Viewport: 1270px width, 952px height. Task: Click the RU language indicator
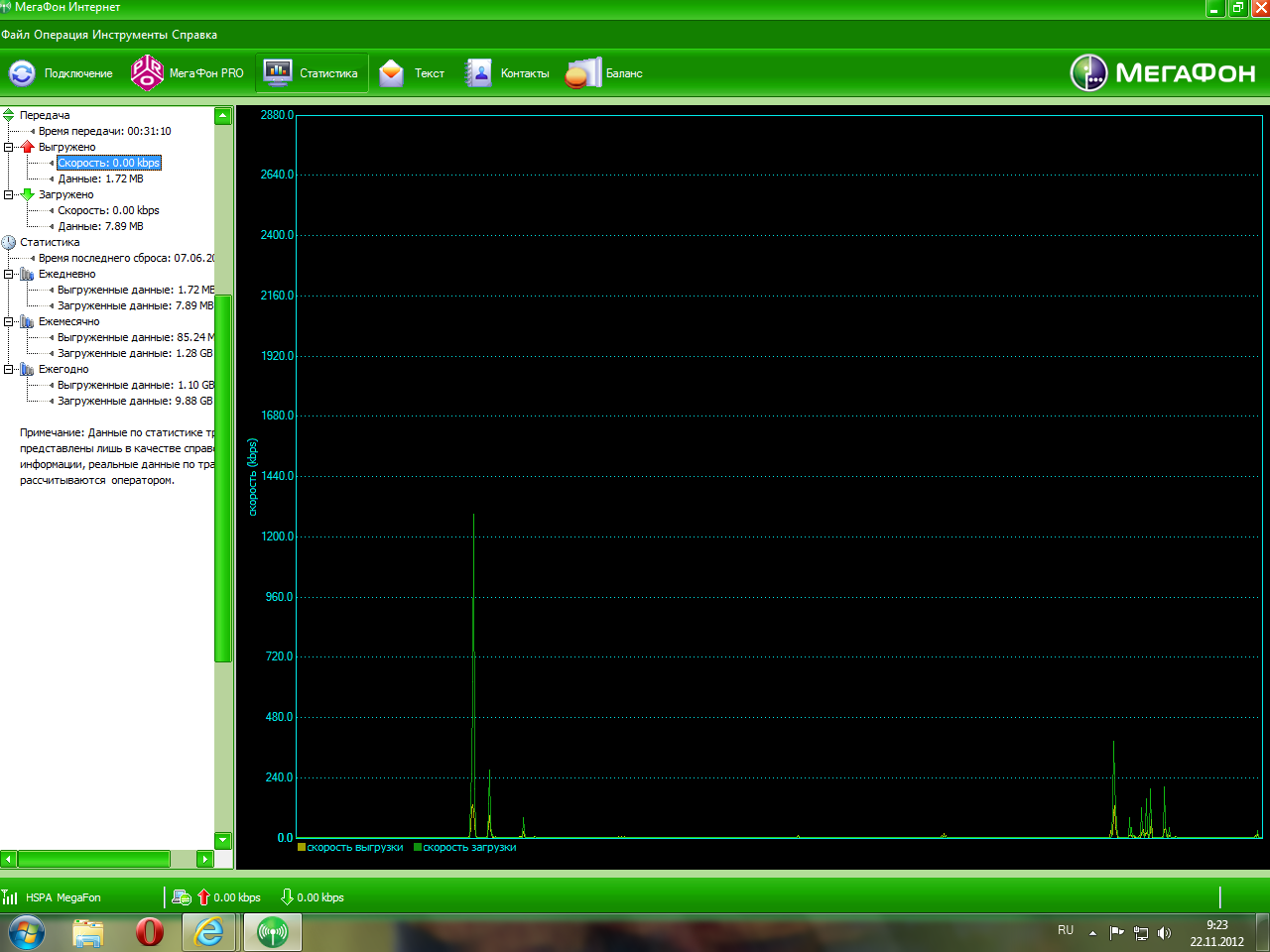pos(1066,930)
